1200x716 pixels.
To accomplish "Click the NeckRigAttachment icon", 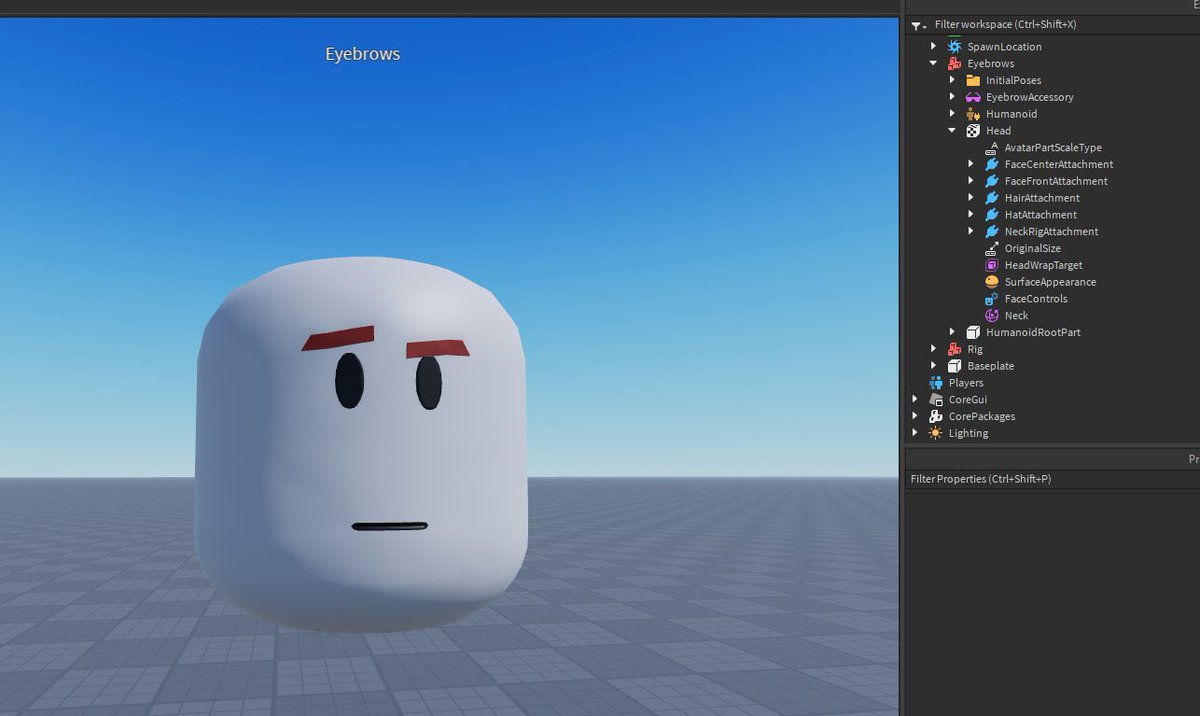I will coord(992,232).
